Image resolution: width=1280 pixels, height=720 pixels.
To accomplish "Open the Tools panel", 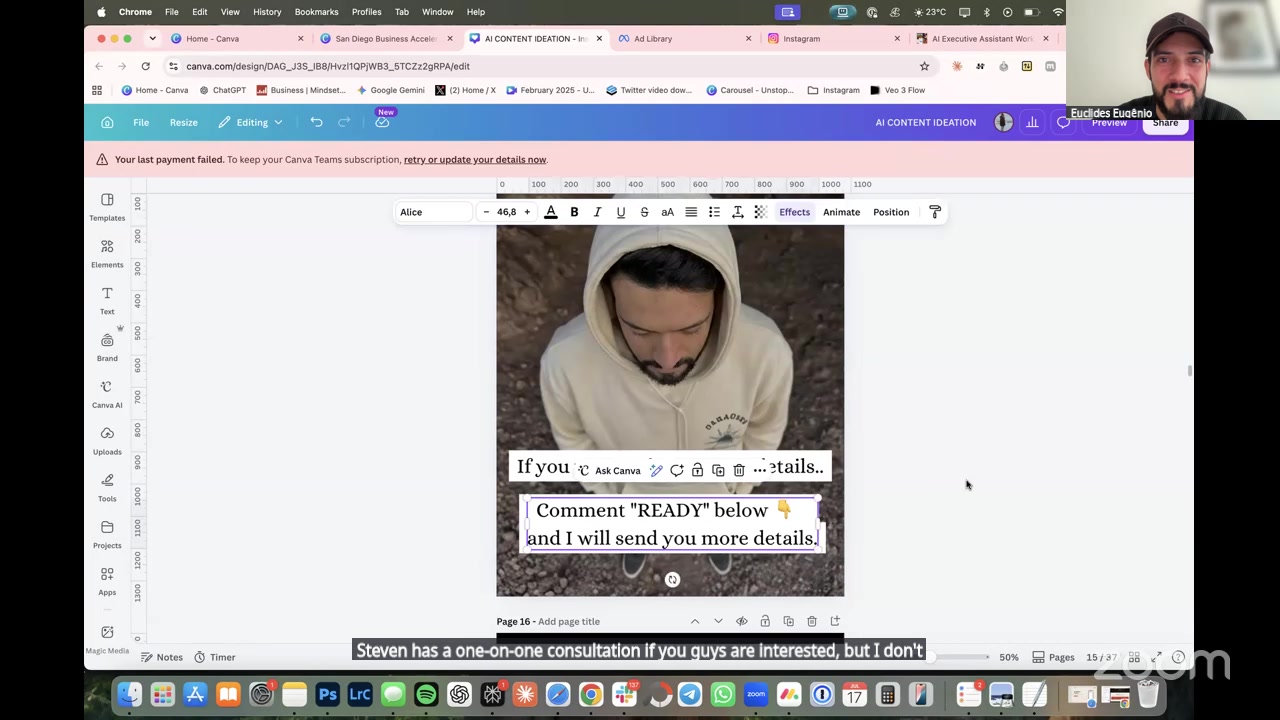I will click(107, 488).
